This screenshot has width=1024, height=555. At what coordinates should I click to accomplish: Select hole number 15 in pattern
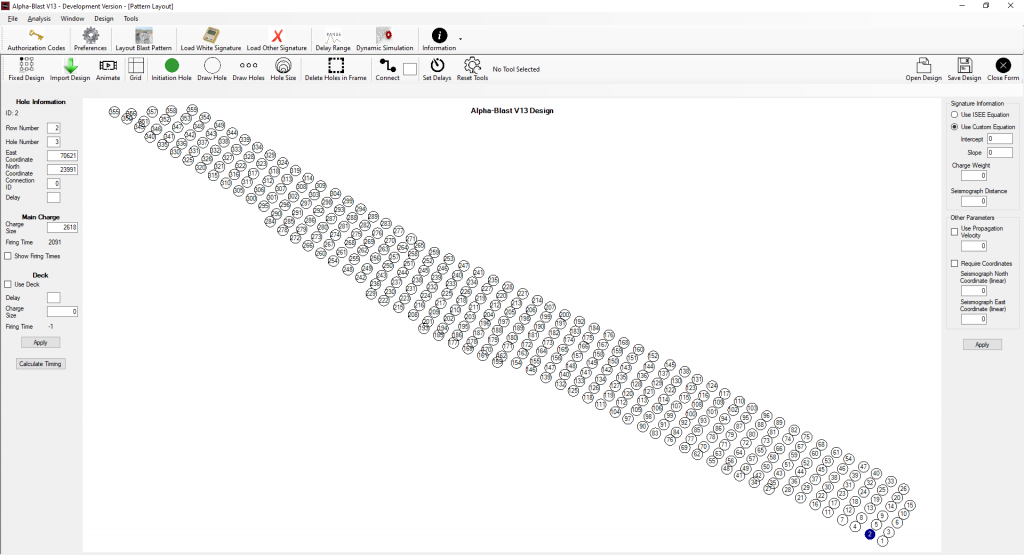910,505
